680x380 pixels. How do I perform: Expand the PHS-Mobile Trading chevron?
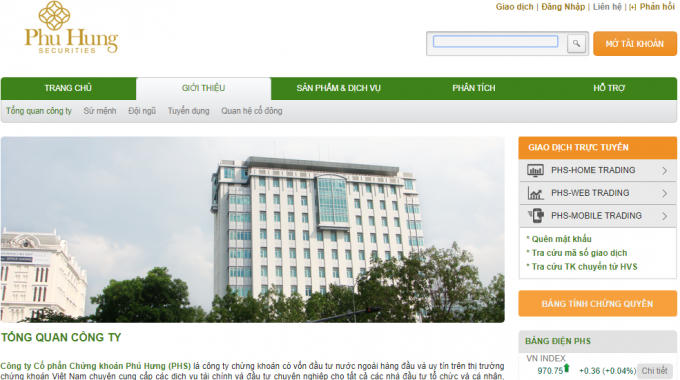(x=664, y=216)
